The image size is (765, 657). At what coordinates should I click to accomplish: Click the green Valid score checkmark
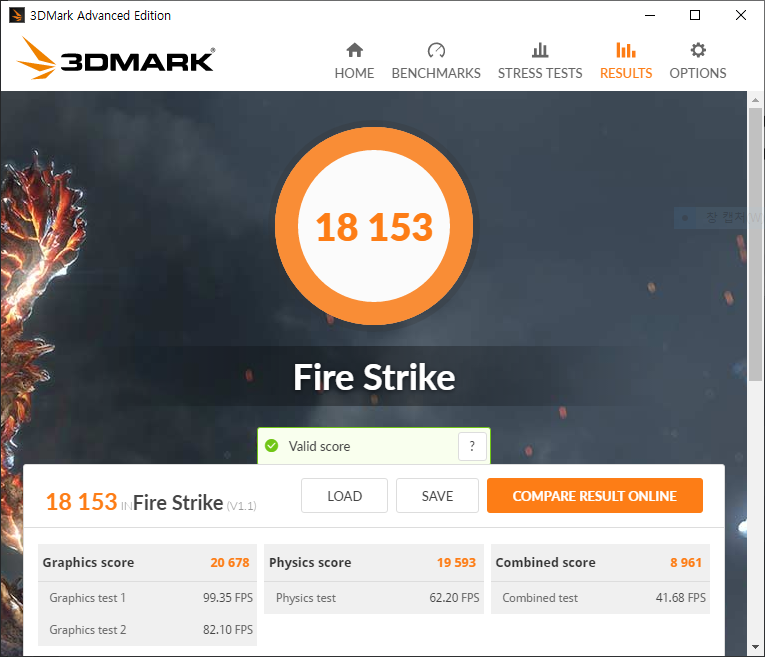(x=271, y=446)
